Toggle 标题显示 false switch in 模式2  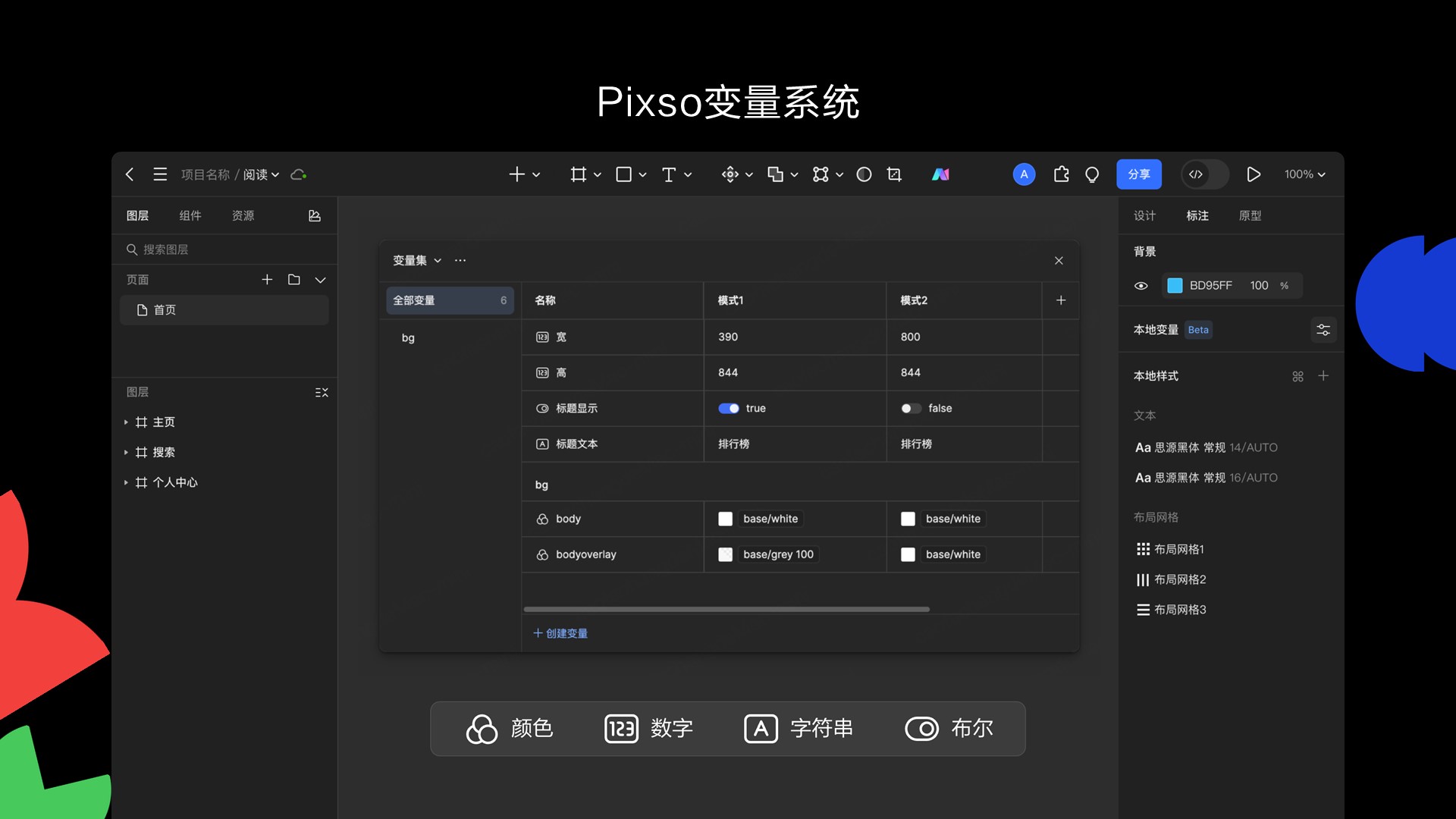point(911,409)
